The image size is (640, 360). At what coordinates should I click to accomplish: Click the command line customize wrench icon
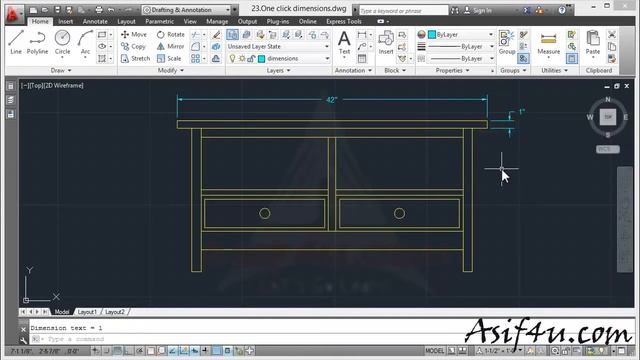pos(23,340)
